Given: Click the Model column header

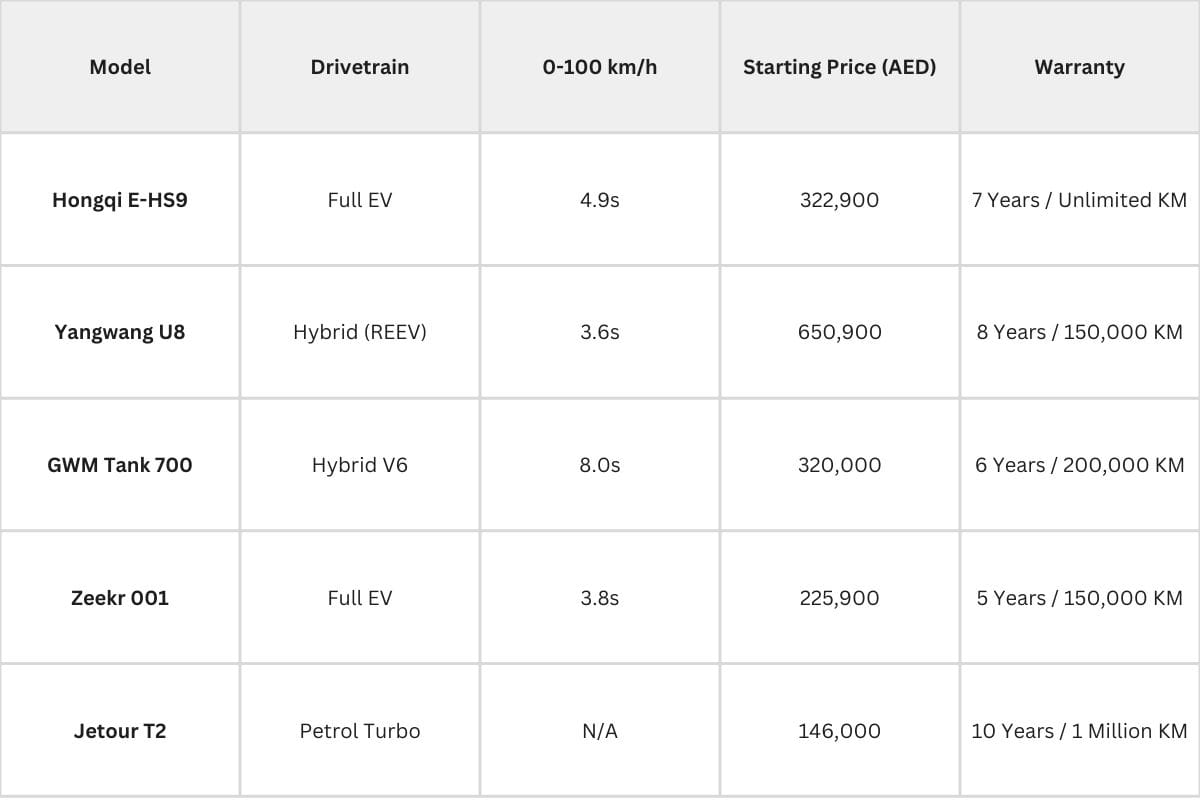Looking at the screenshot, I should point(120,67).
